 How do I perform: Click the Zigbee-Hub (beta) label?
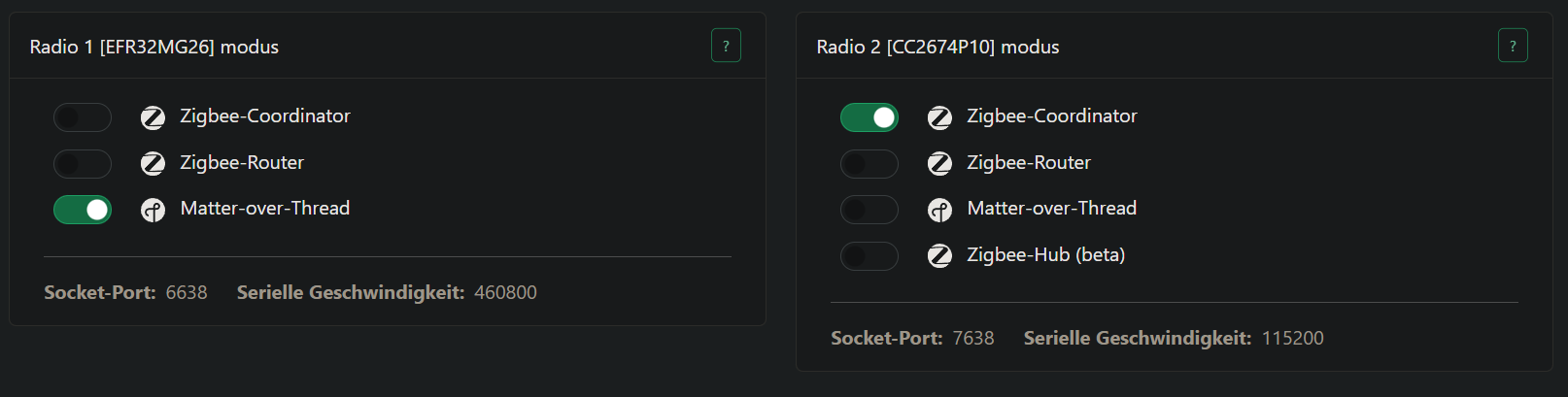point(1045,254)
